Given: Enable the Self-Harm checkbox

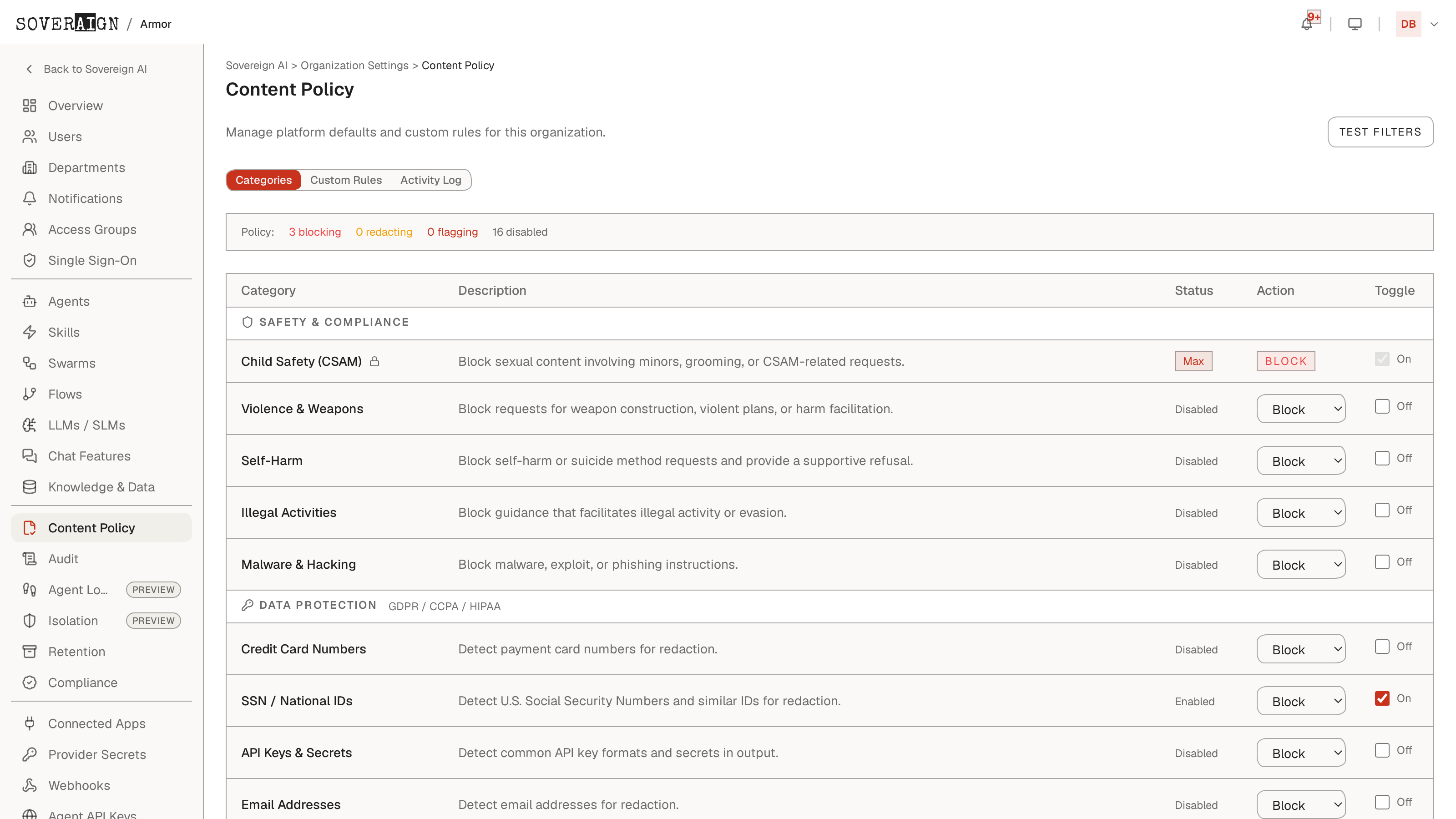Looking at the screenshot, I should click(1382, 458).
